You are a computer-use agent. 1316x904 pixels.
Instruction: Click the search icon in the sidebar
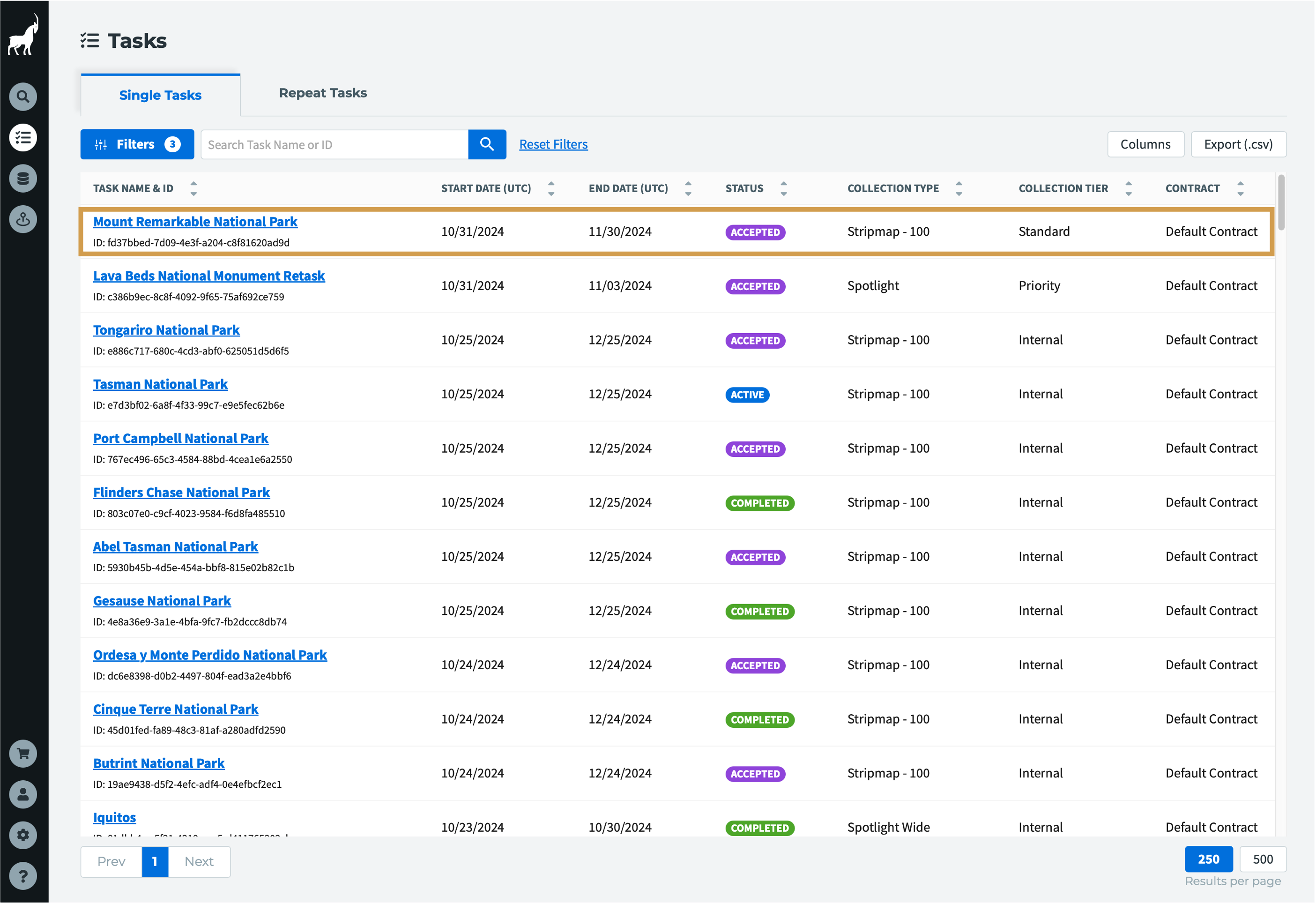(23, 97)
